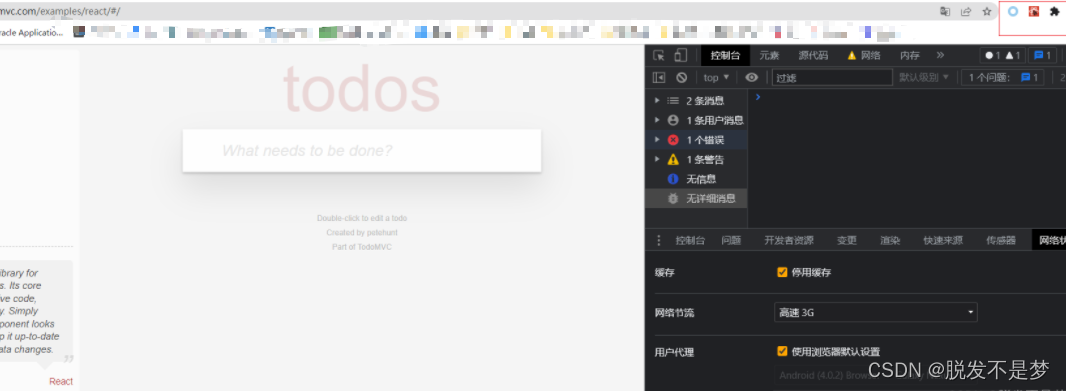The width and height of the screenshot is (1066, 391).
Task: Open the React link in page sidebar
Action: (x=61, y=381)
